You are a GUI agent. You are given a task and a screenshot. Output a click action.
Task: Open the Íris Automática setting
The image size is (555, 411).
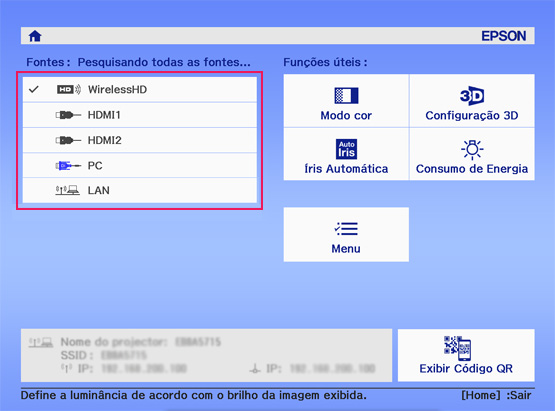pyautogui.click(x=346, y=154)
